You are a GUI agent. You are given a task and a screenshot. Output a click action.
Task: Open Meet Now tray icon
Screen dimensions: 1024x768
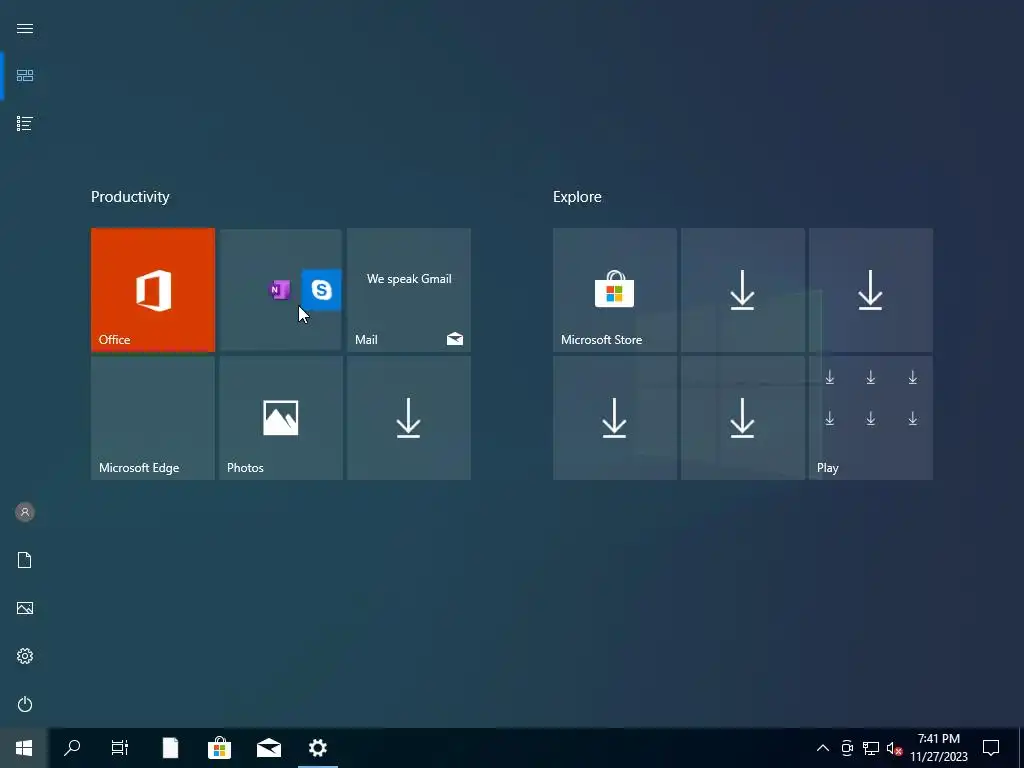847,748
